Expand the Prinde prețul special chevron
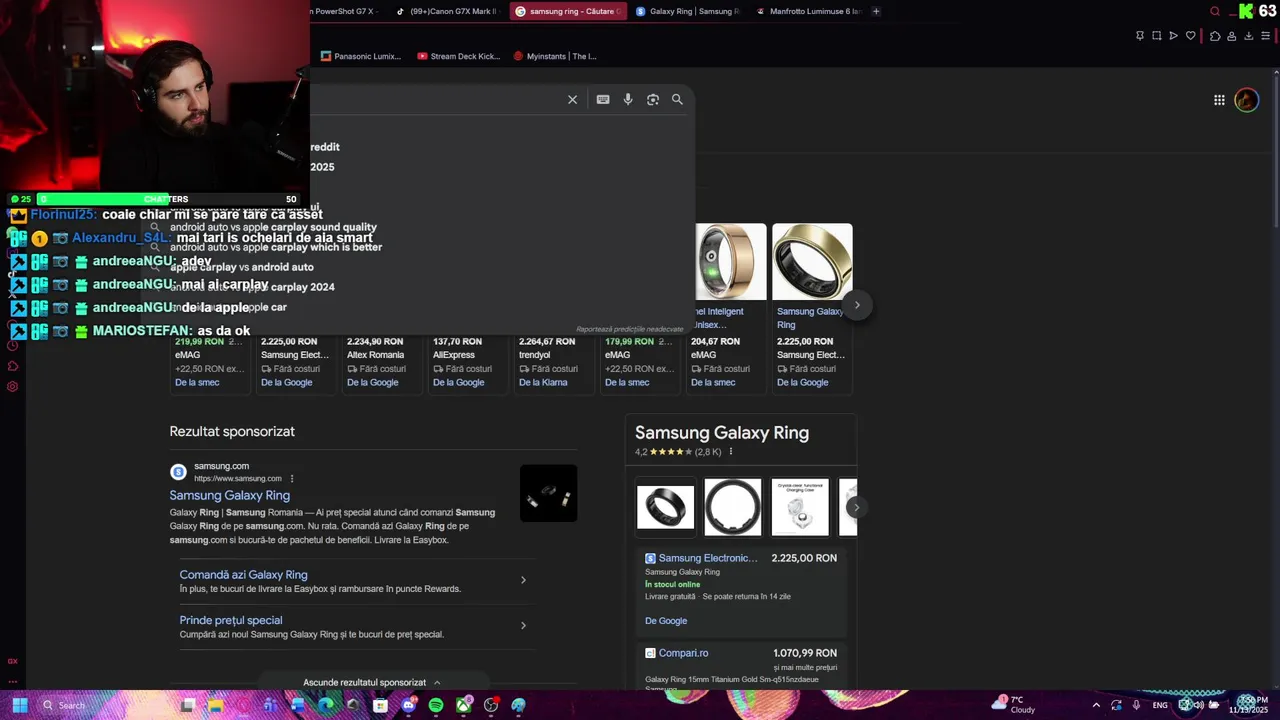The image size is (1280, 720). [x=523, y=626]
